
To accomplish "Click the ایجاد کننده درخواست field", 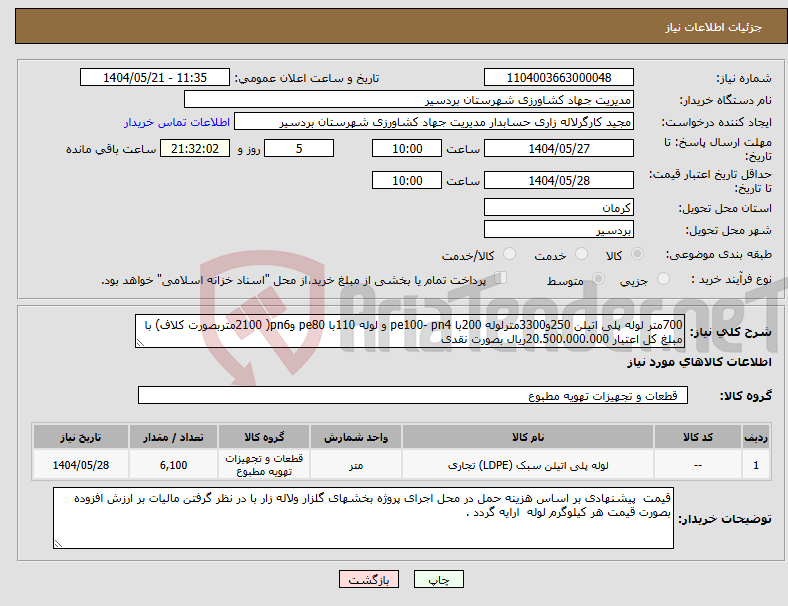I will [x=434, y=122].
